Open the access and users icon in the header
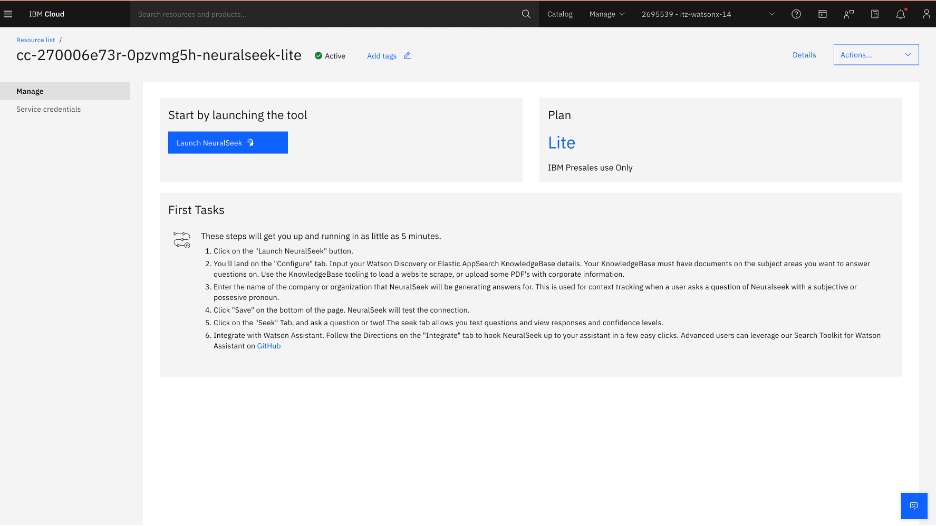This screenshot has height=526, width=936. 849,14
